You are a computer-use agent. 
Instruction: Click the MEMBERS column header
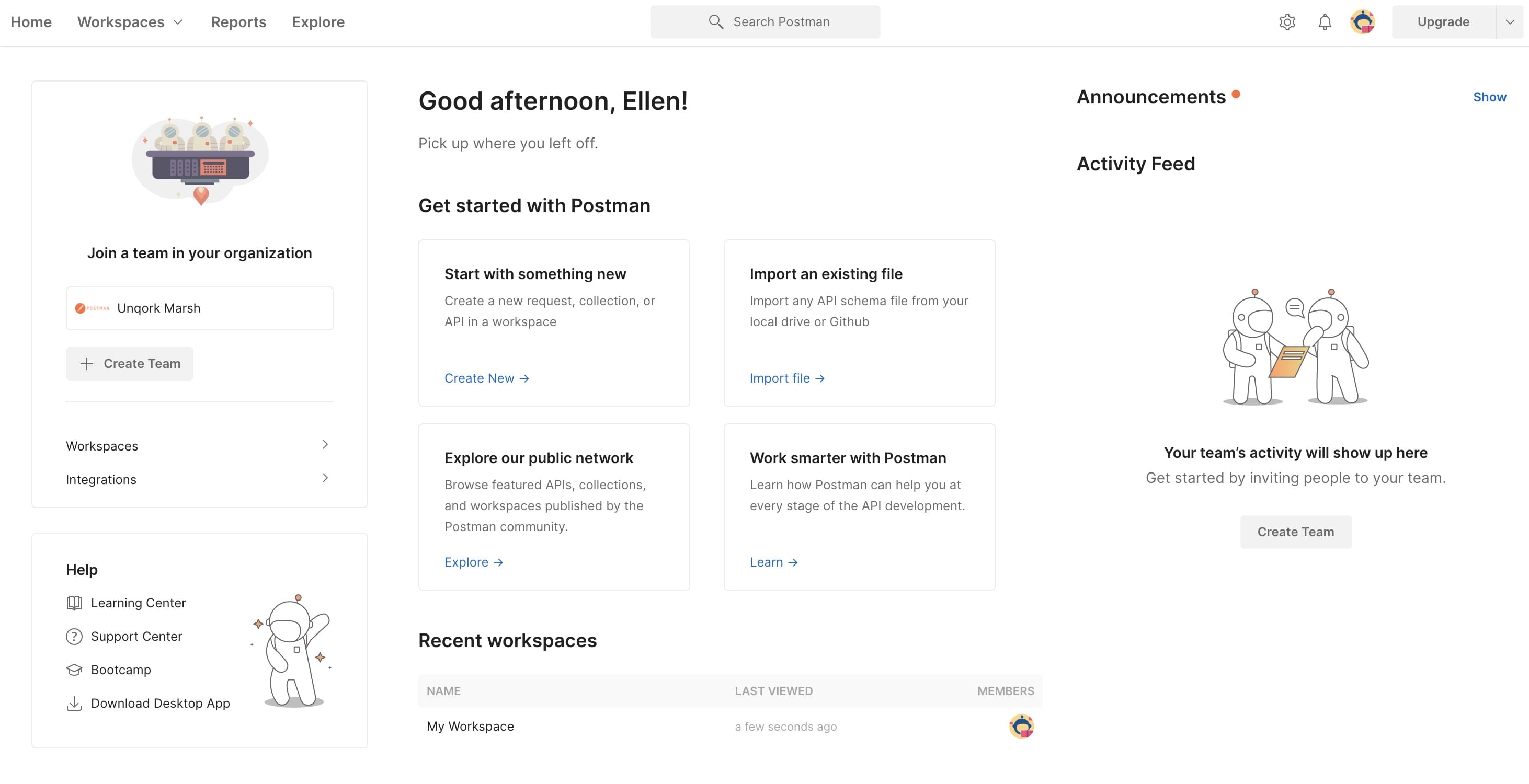1006,691
